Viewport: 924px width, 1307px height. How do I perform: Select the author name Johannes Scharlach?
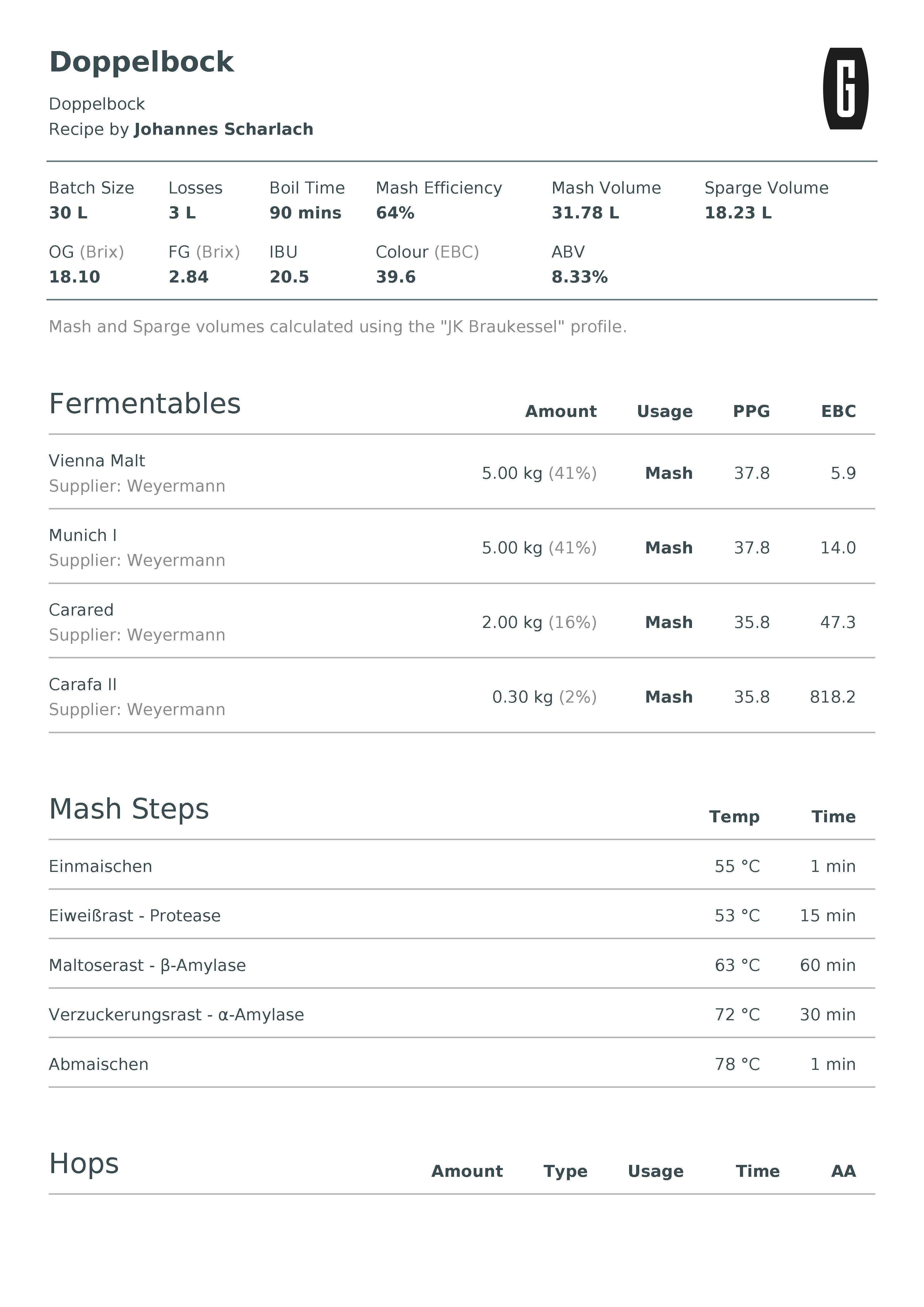tap(223, 129)
